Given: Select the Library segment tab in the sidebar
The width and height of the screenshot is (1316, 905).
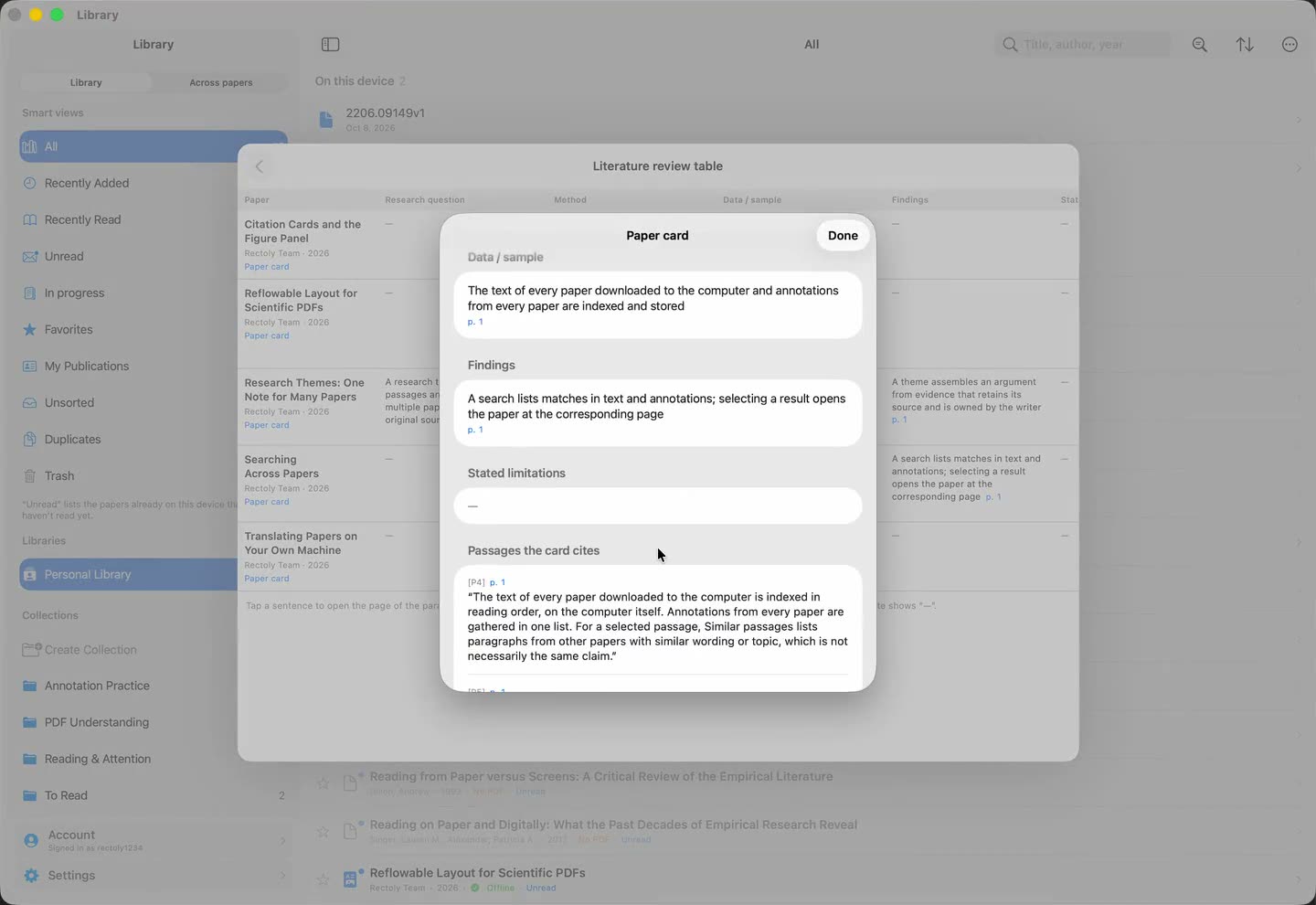Looking at the screenshot, I should click(86, 82).
